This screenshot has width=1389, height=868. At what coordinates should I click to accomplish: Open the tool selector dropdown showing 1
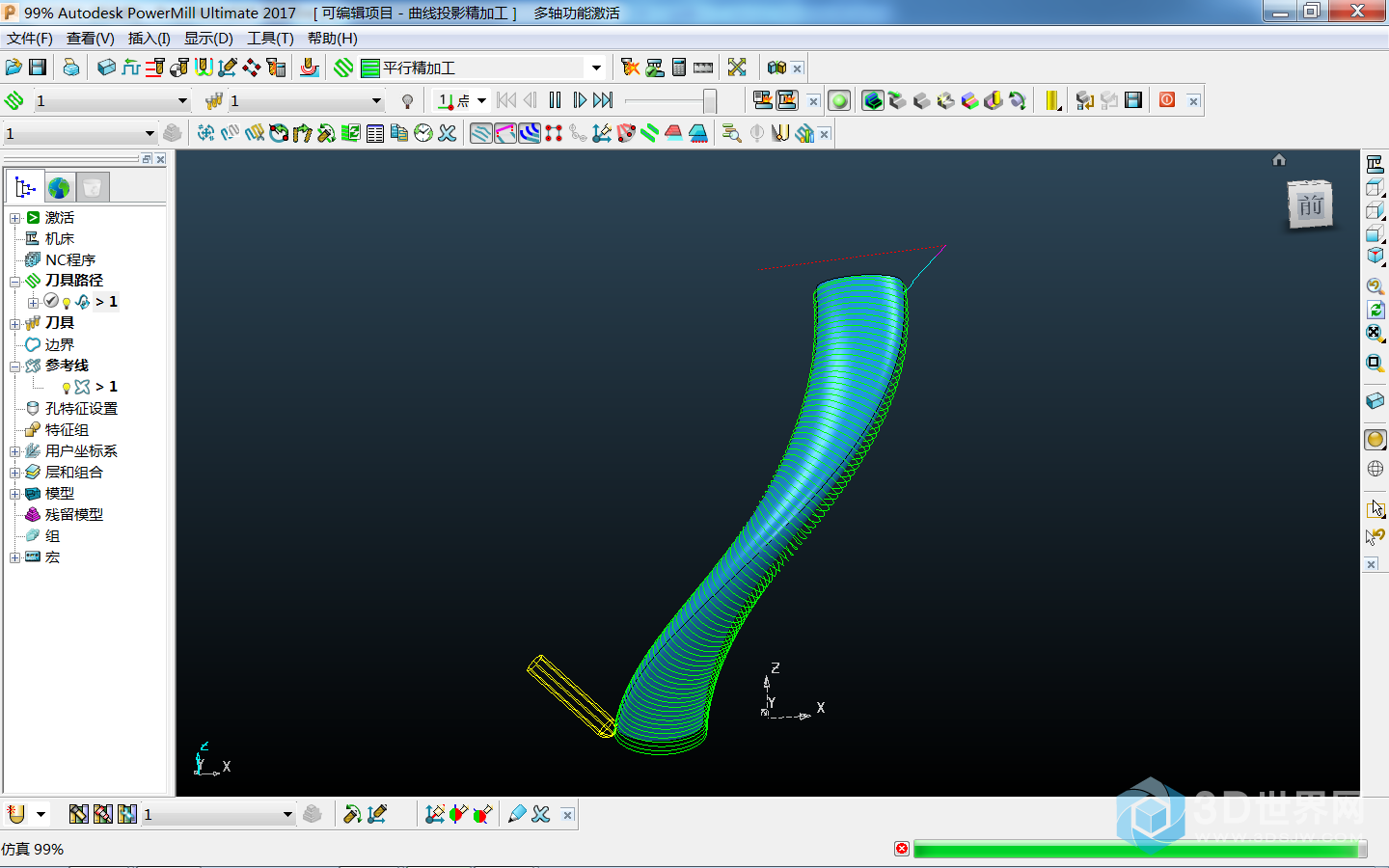click(x=376, y=100)
